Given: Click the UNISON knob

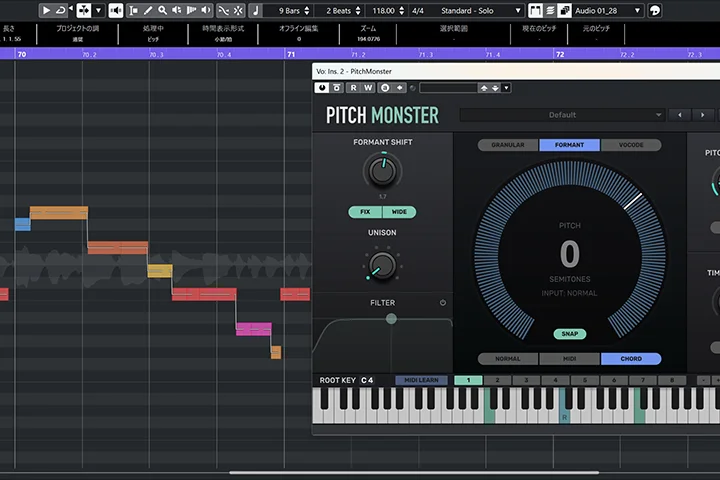Looking at the screenshot, I should 382,265.
